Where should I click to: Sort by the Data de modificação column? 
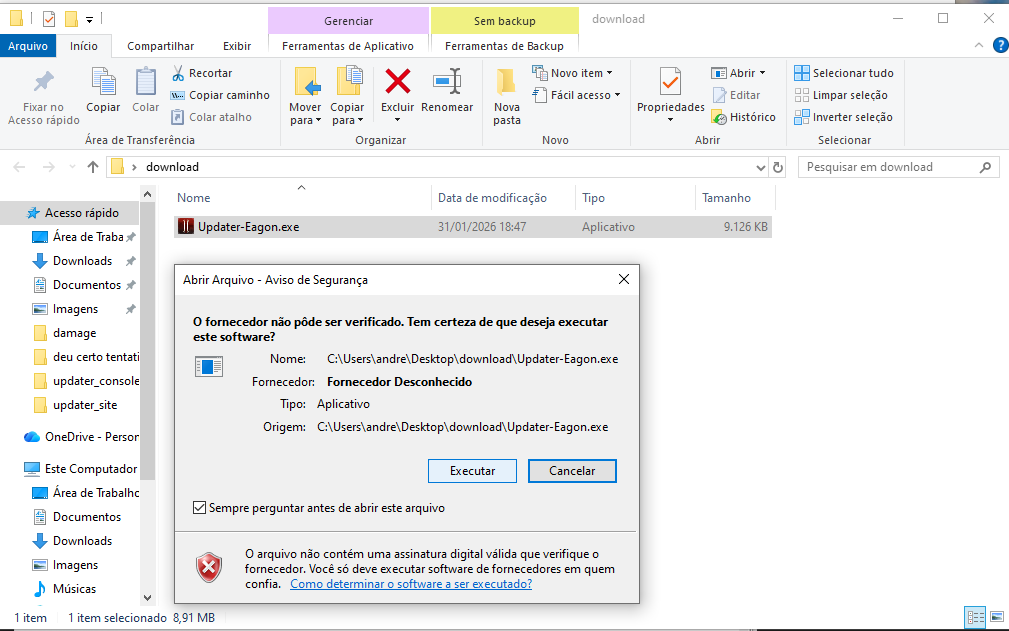coord(492,198)
